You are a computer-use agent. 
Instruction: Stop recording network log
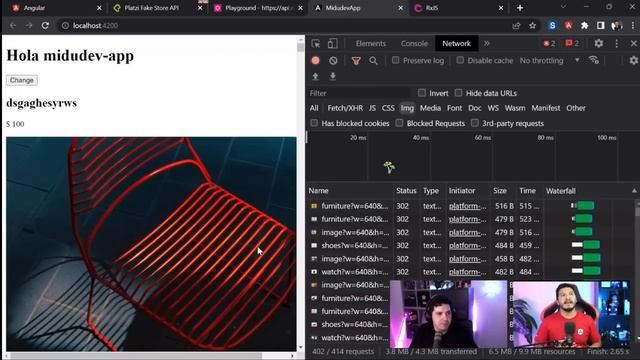pos(316,60)
